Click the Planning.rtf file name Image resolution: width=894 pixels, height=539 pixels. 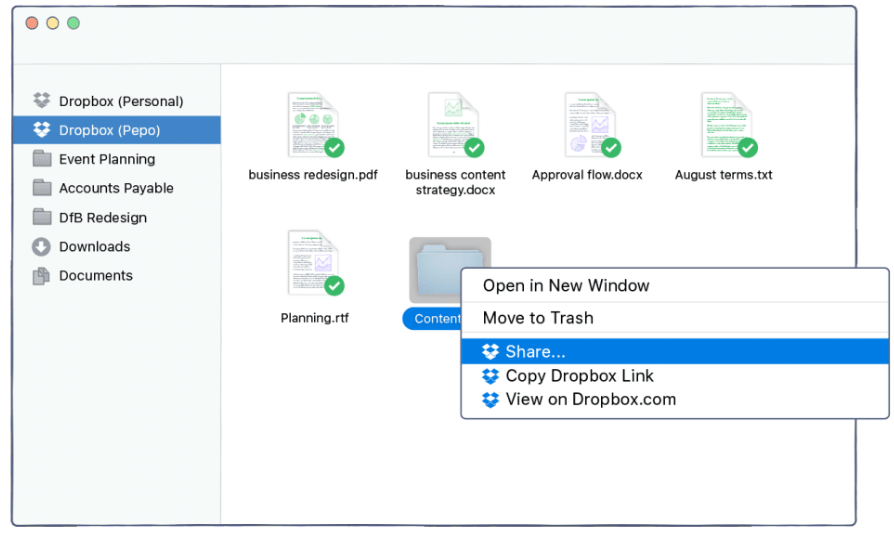315,318
